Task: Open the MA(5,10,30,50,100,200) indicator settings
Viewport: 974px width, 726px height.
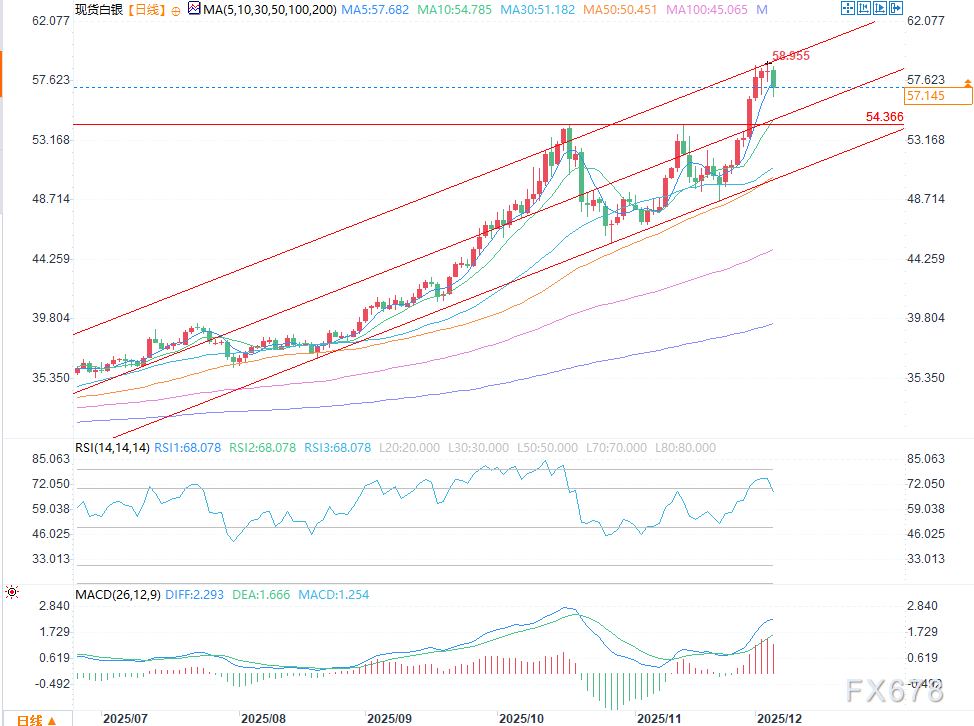Action: pos(270,10)
